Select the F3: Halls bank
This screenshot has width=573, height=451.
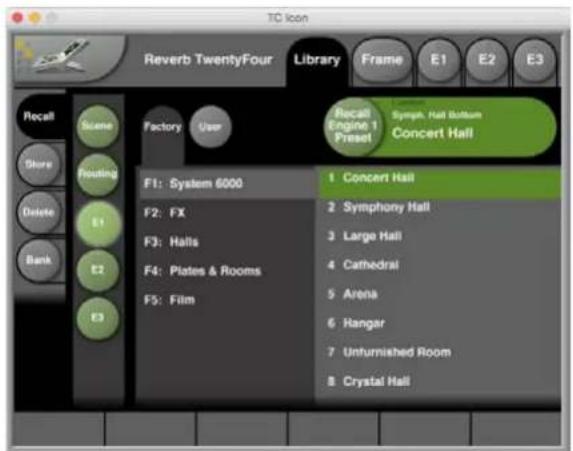[227, 242]
